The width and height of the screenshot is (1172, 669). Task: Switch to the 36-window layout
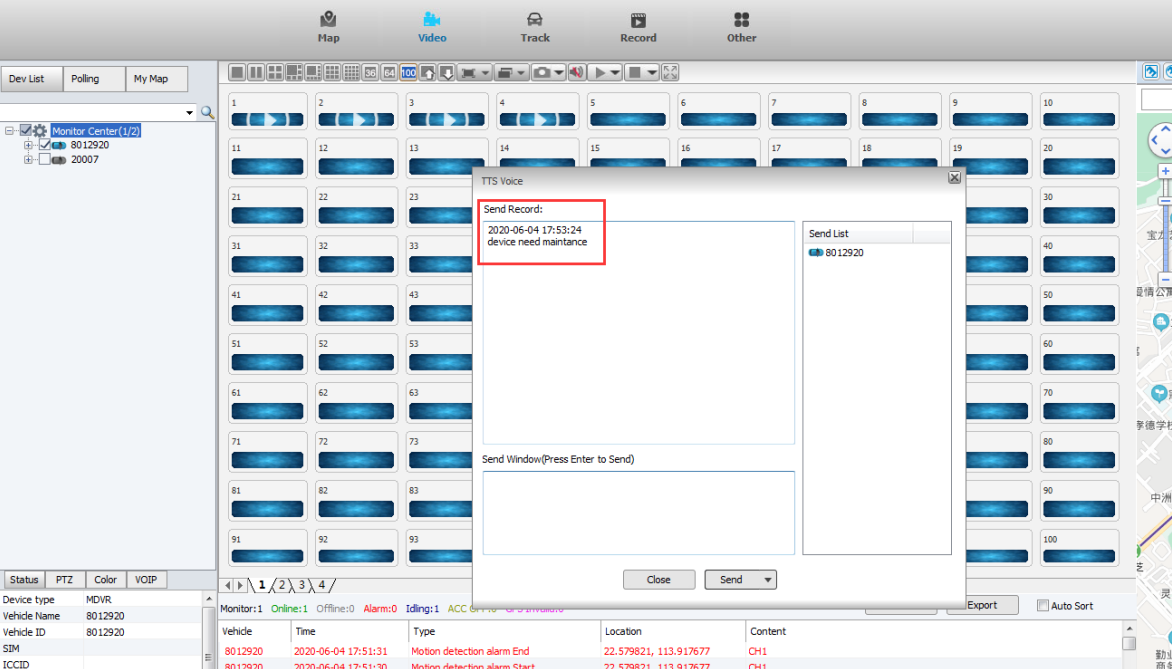370,73
